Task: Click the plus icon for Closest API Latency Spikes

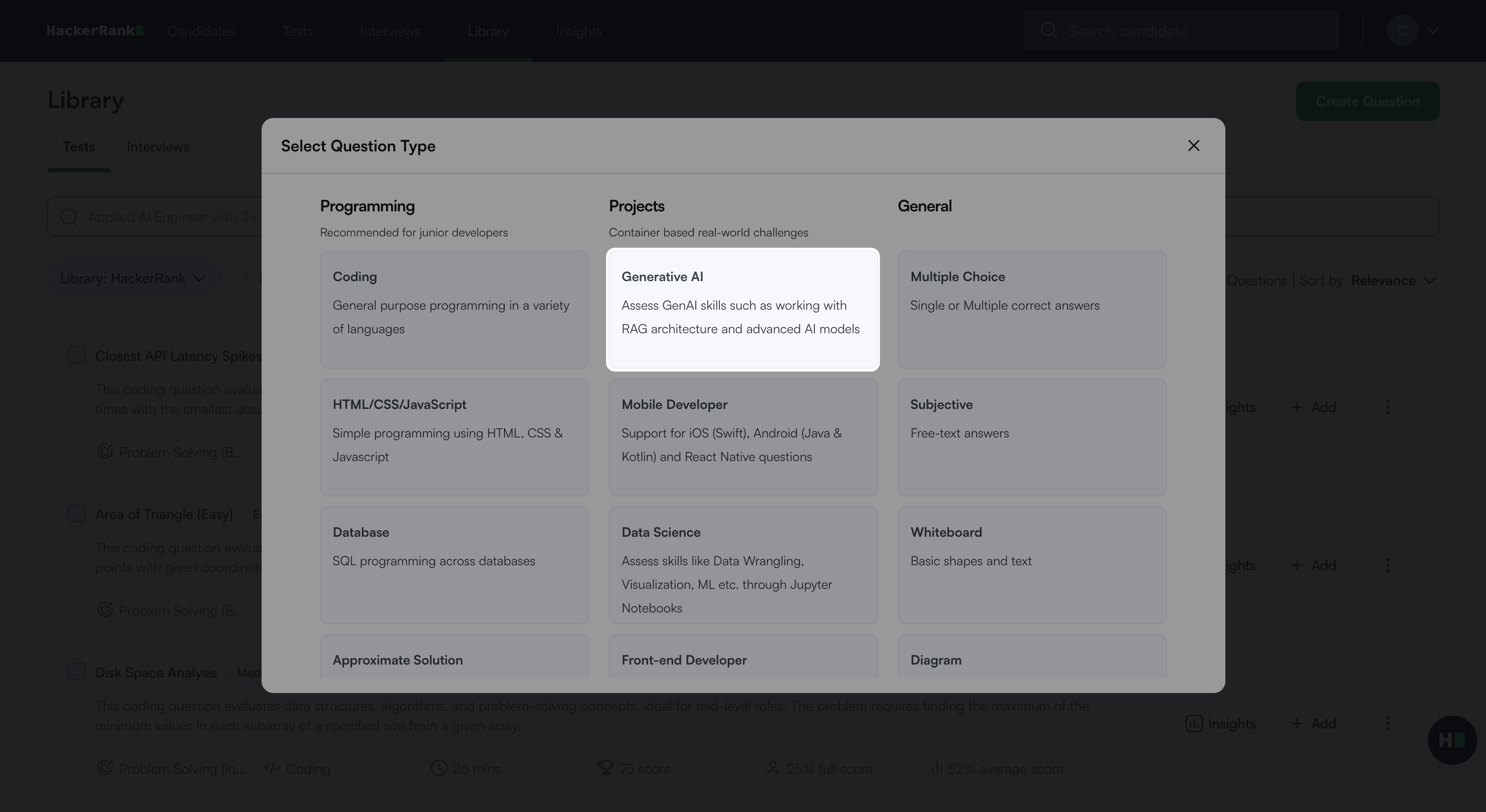Action: tap(1297, 407)
